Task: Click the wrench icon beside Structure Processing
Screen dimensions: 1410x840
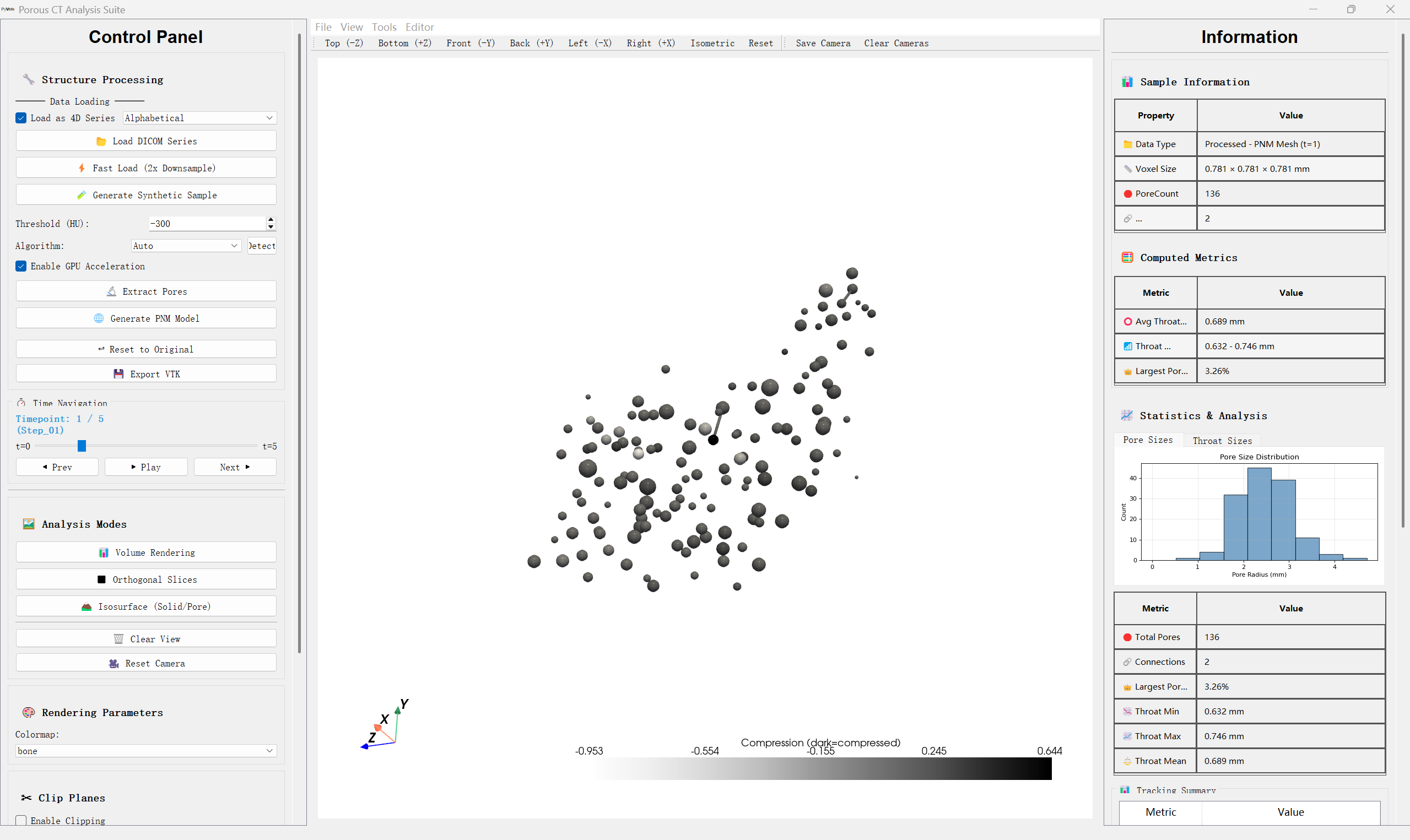Action: click(x=28, y=79)
